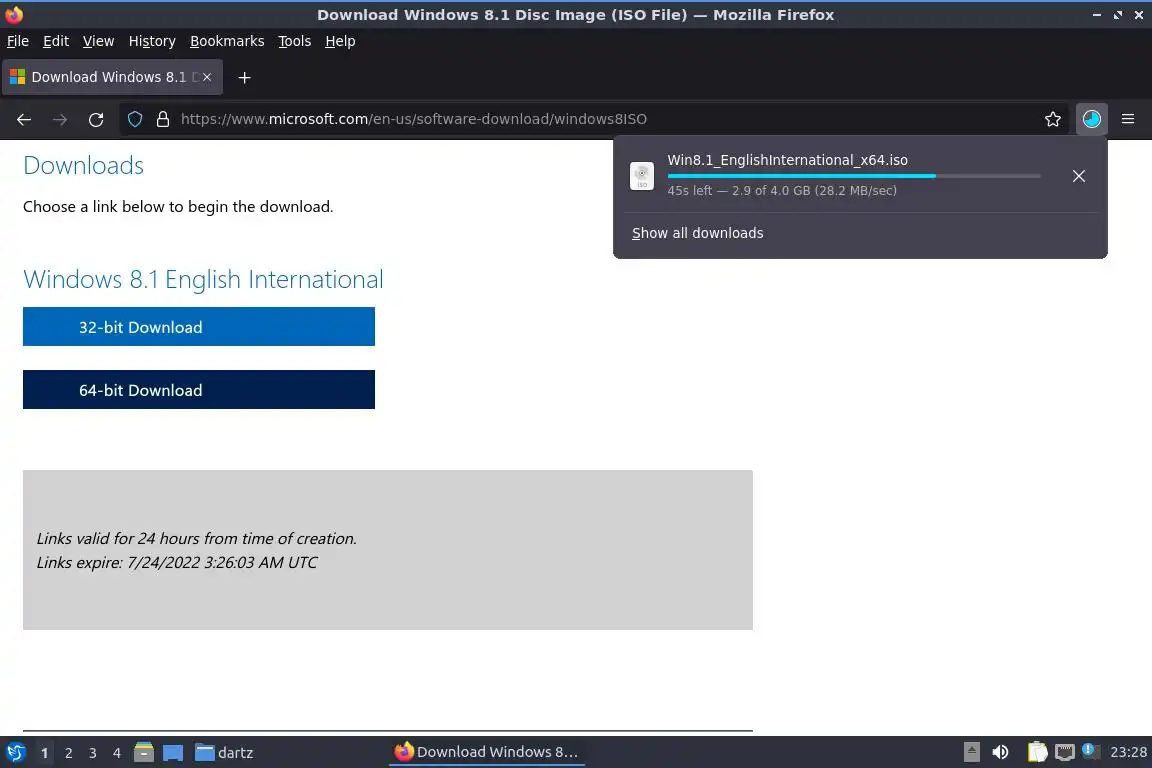Image resolution: width=1152 pixels, height=768 pixels.
Task: Open the Bookmarks menu
Action: [227, 41]
